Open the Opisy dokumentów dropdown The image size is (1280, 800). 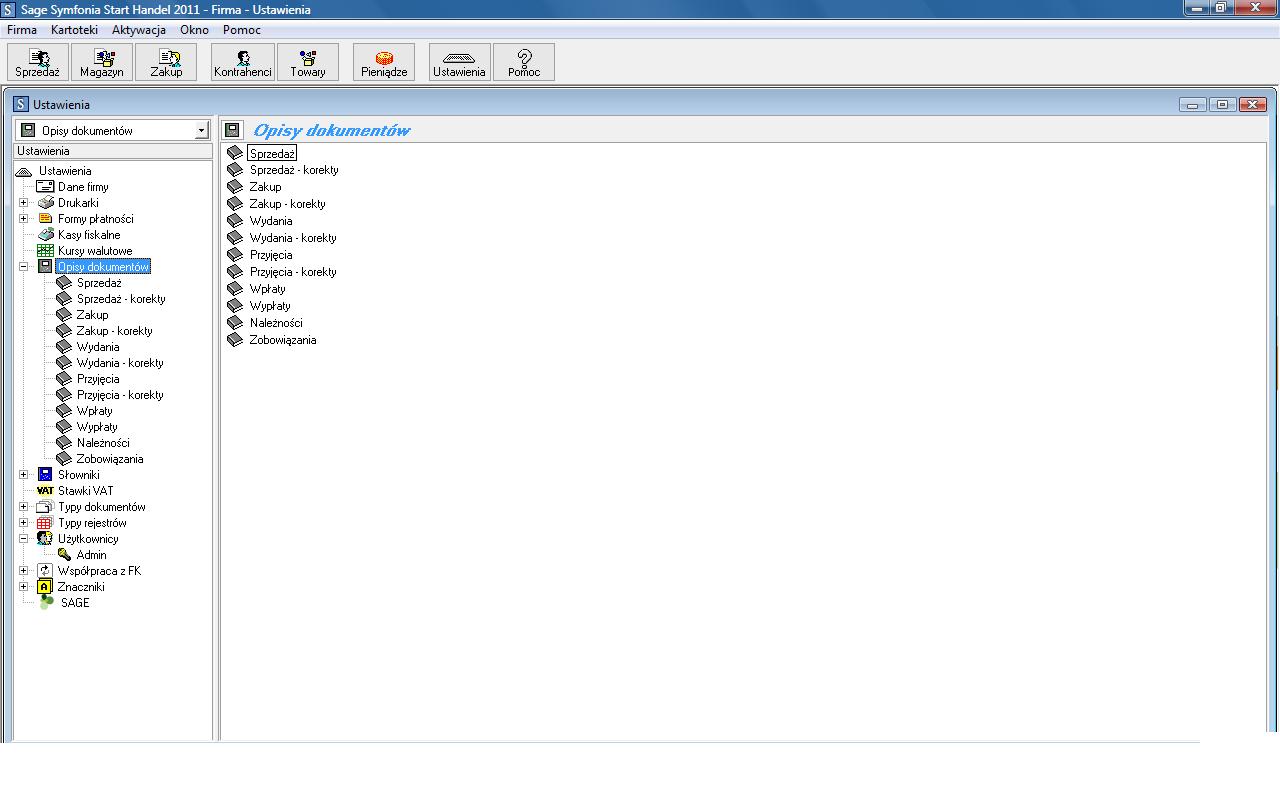point(201,131)
